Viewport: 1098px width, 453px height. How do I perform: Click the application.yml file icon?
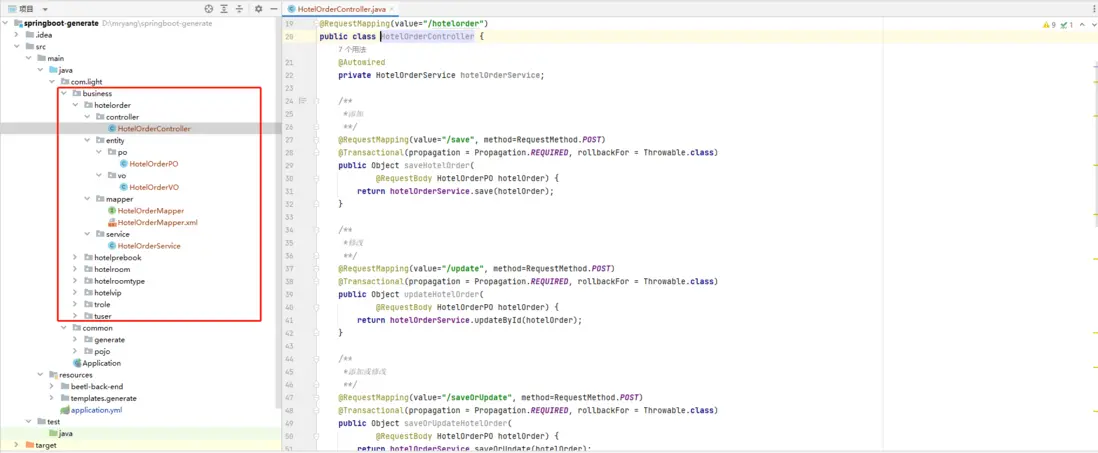(x=65, y=410)
